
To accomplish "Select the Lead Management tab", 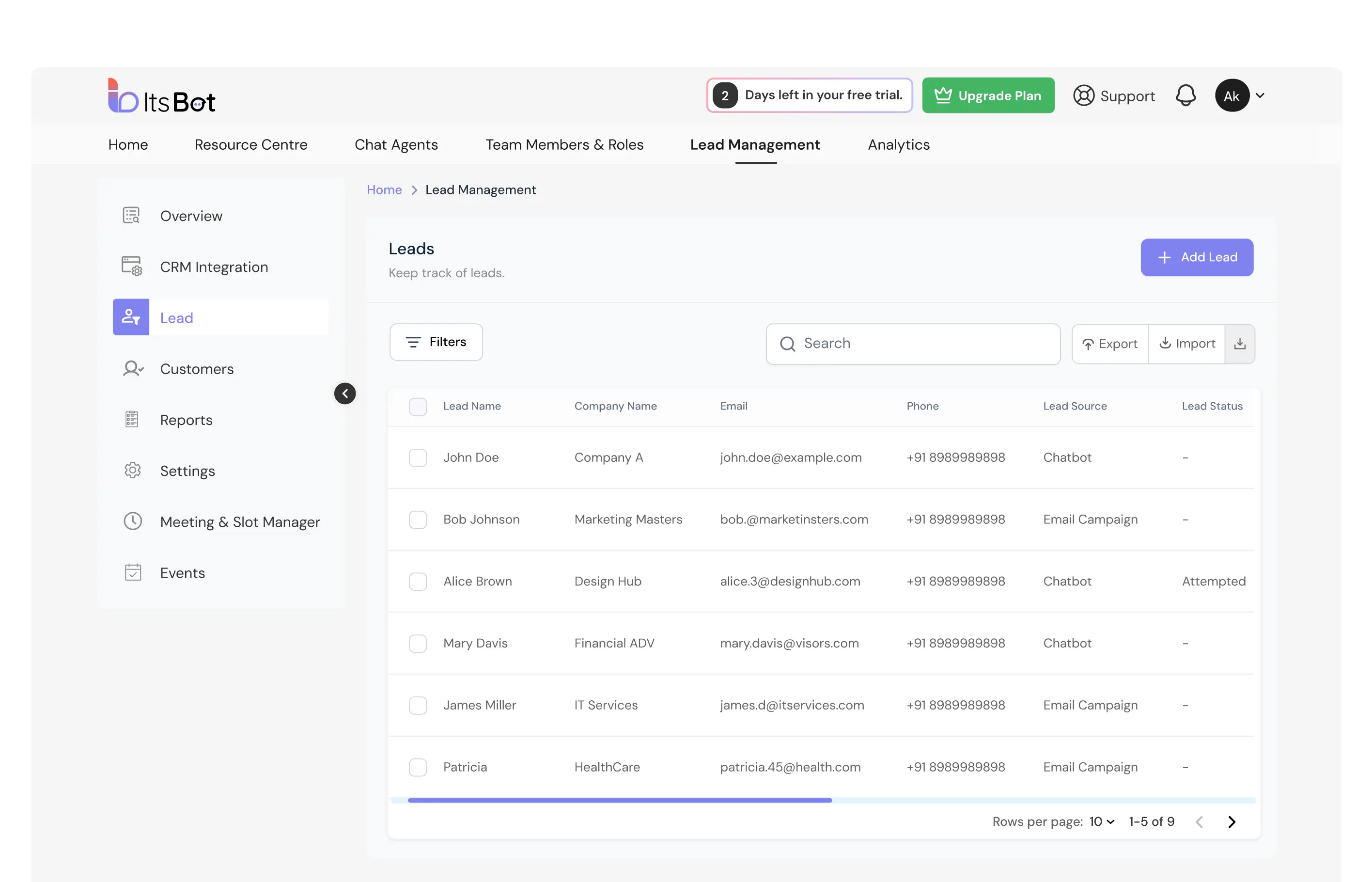I will coord(755,144).
